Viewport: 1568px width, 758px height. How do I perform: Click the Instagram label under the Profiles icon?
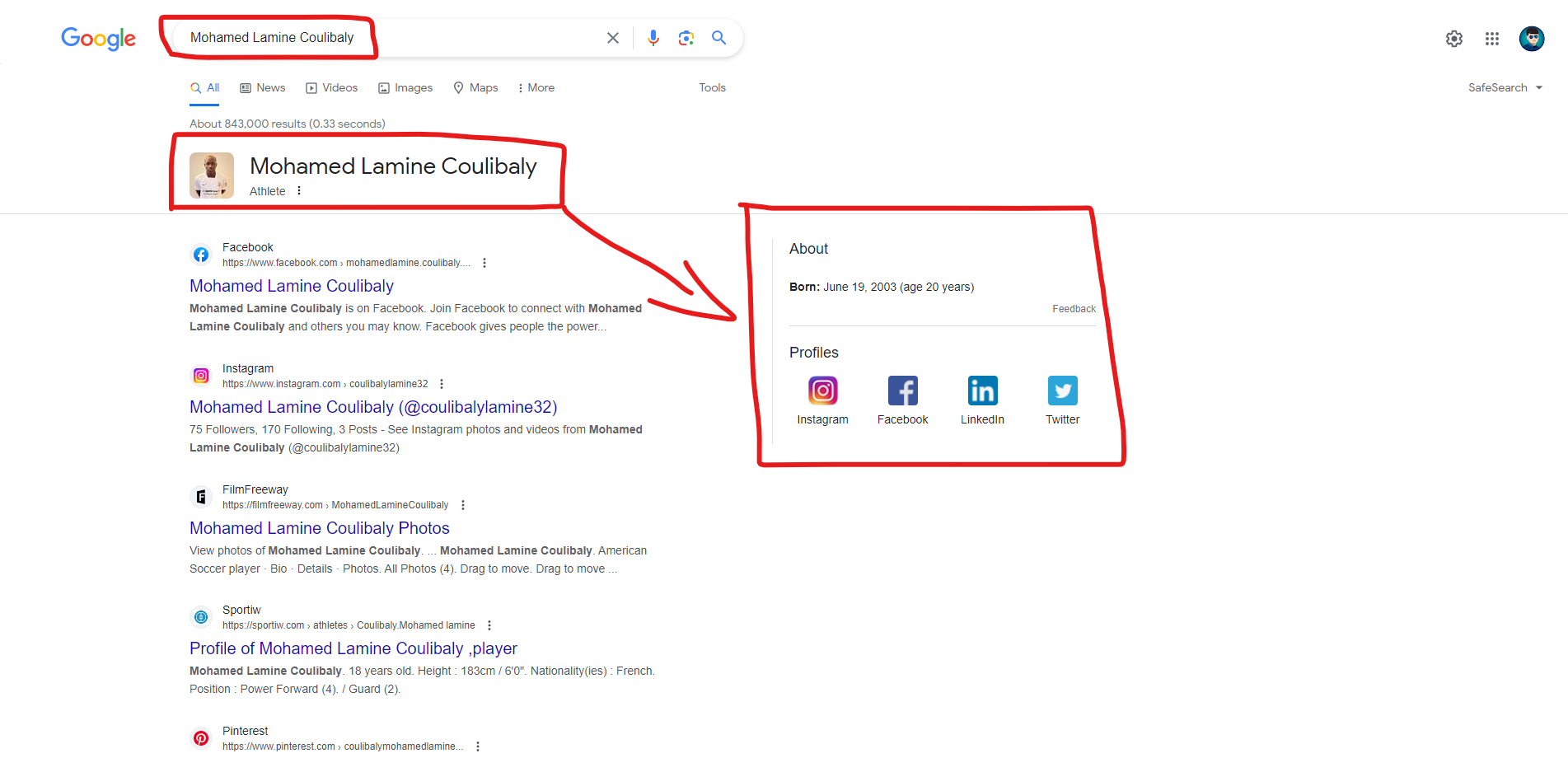[x=822, y=419]
